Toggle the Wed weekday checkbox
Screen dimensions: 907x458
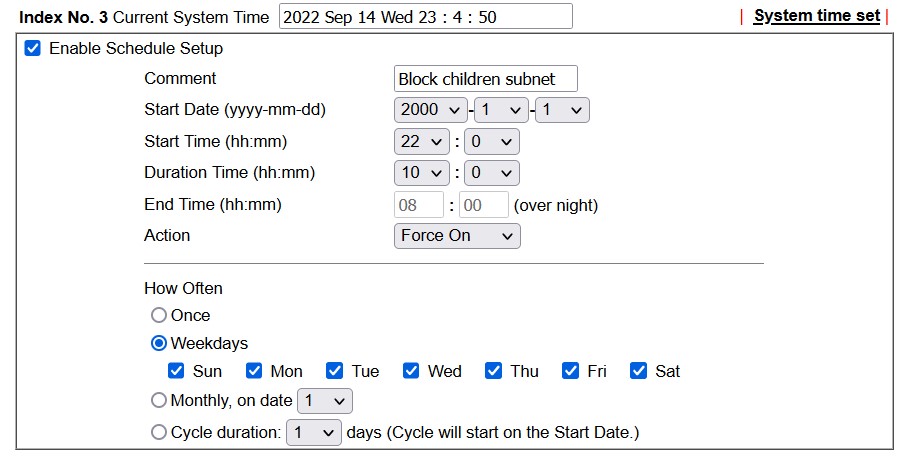[411, 371]
